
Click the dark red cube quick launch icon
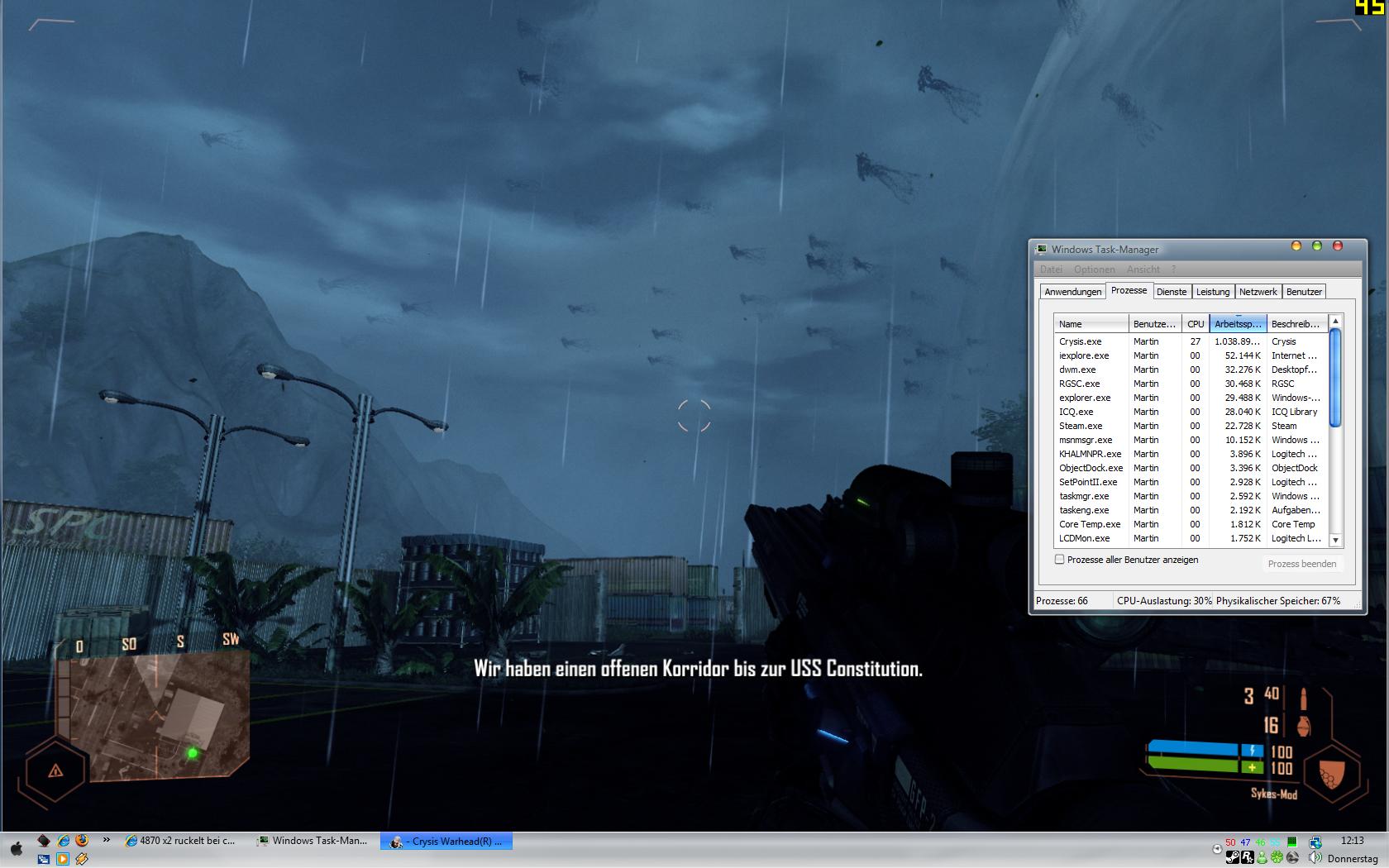click(44, 841)
